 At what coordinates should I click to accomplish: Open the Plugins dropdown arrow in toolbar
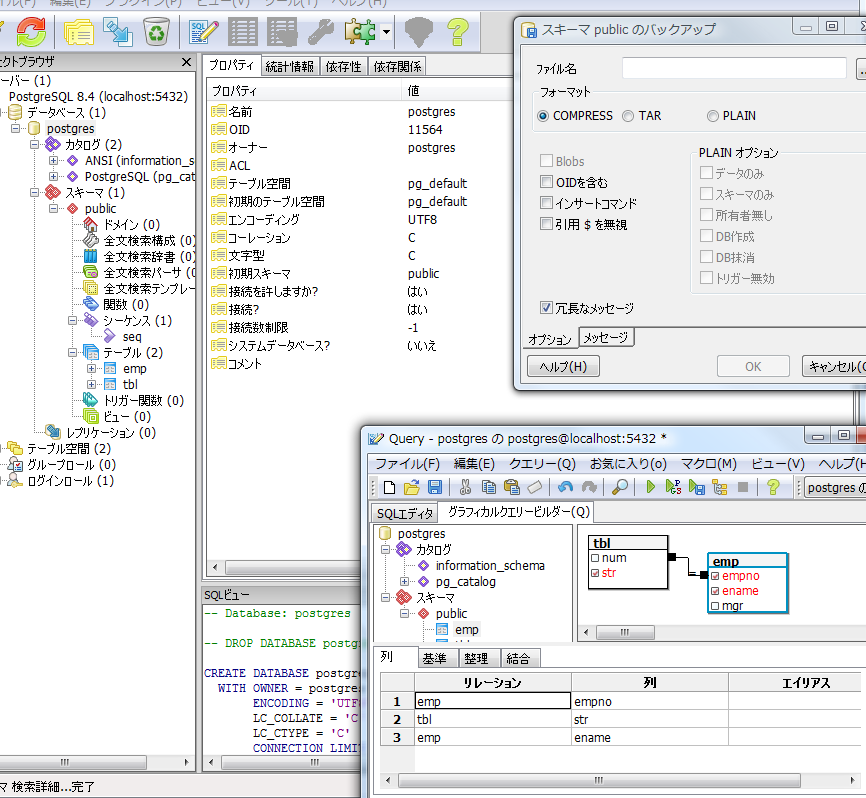click(x=386, y=33)
